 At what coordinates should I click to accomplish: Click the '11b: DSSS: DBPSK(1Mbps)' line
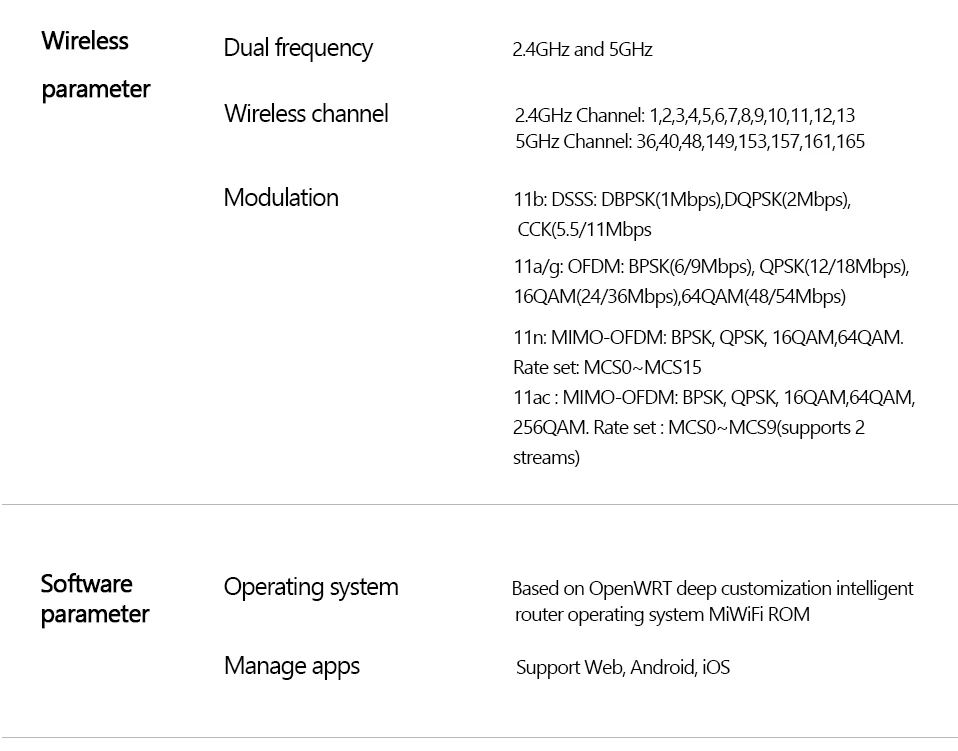pos(682,200)
